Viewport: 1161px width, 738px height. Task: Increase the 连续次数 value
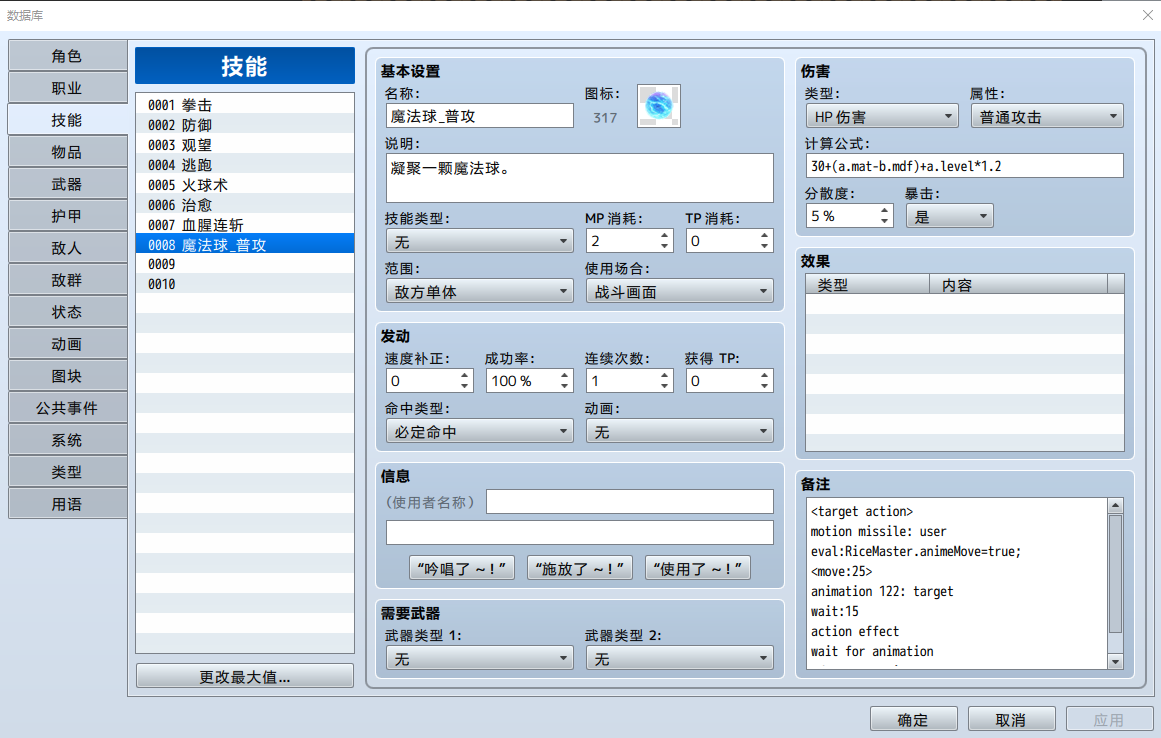664,375
